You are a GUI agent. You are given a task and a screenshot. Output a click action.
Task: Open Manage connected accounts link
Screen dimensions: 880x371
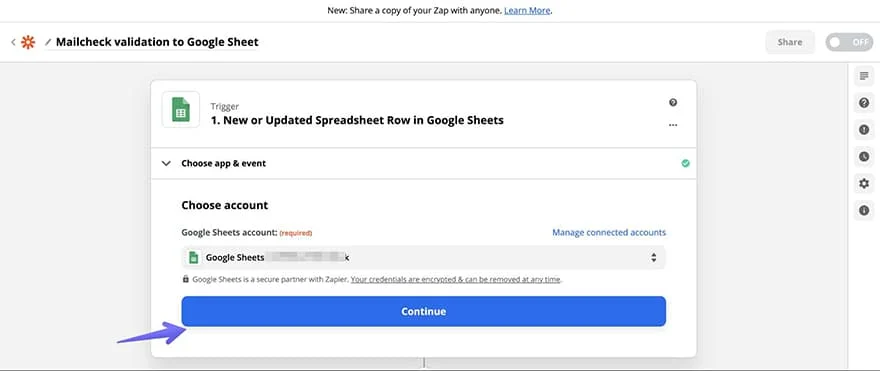point(609,232)
